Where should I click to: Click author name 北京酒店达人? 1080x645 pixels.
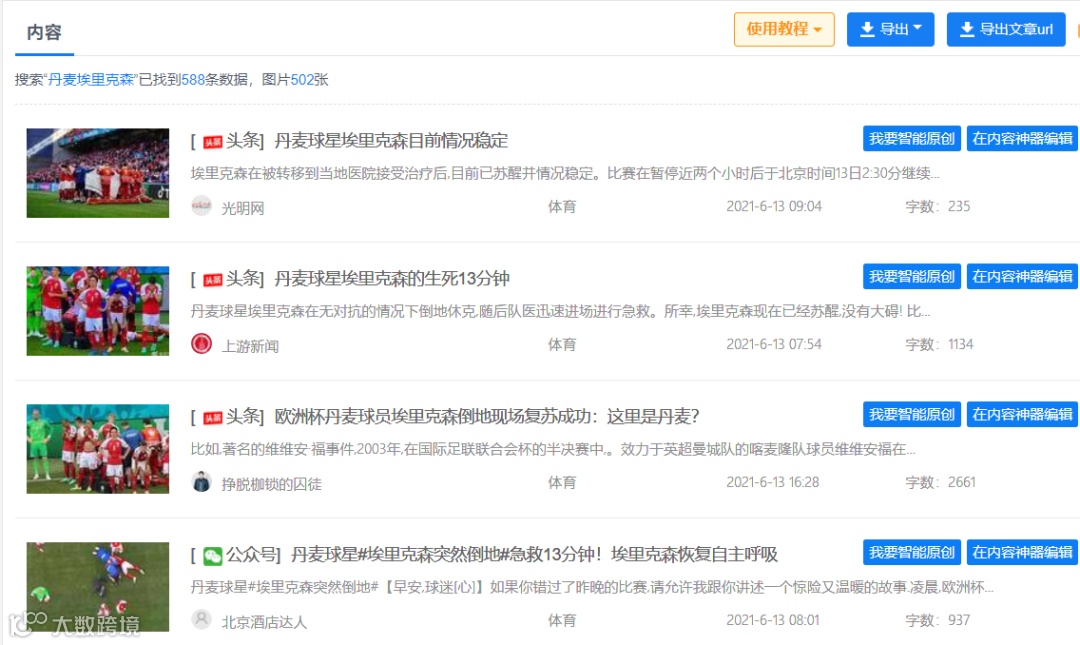click(264, 622)
